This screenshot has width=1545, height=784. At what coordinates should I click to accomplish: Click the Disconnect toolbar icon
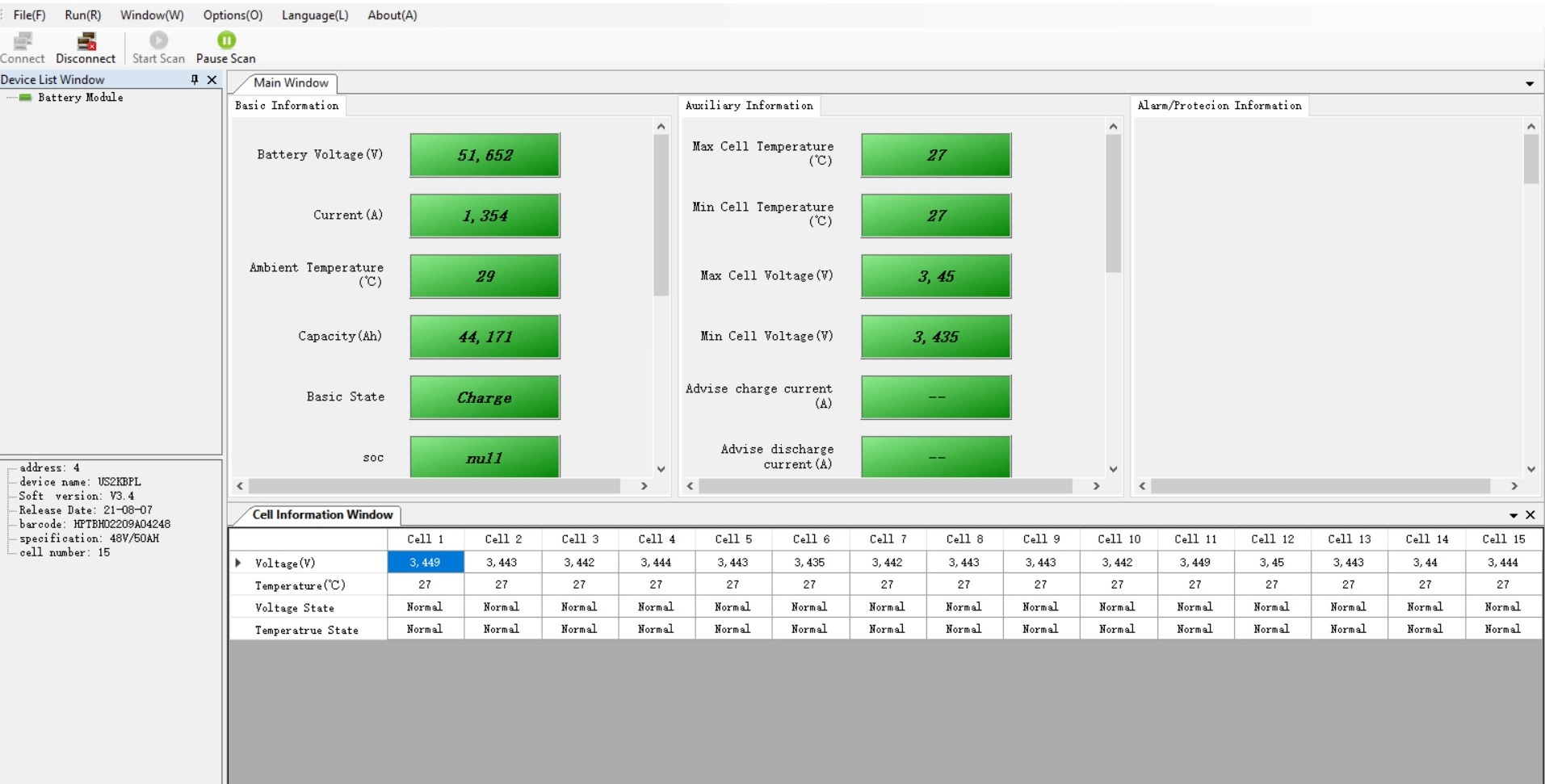click(86, 41)
